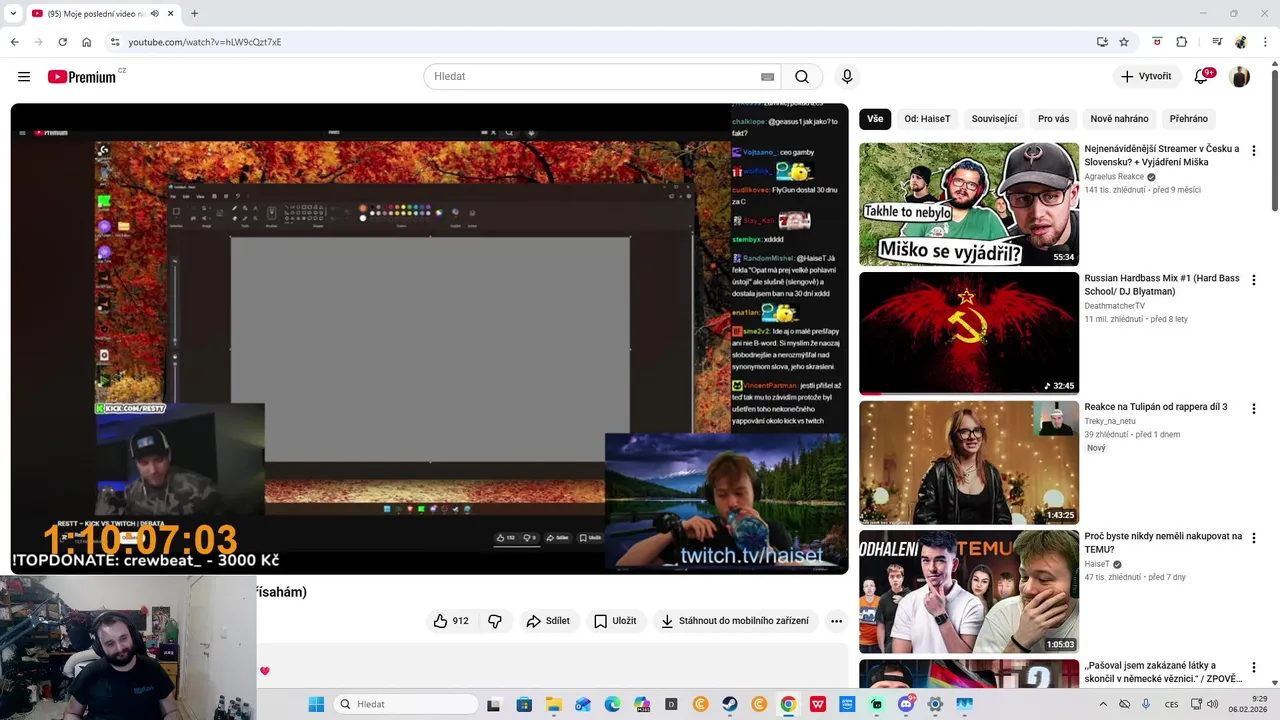Select the Přehráno filter chip
Viewport: 1280px width, 720px height.
point(1188,119)
